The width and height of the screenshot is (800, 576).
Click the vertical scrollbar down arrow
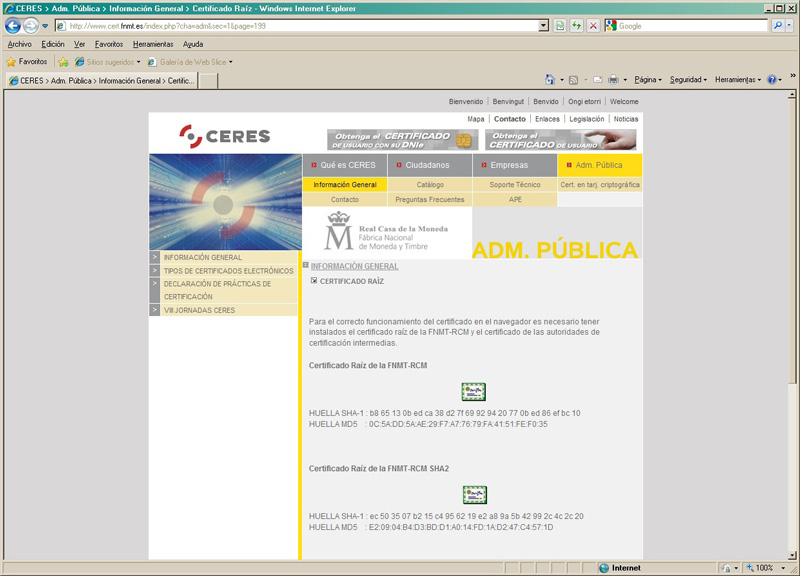click(x=792, y=556)
